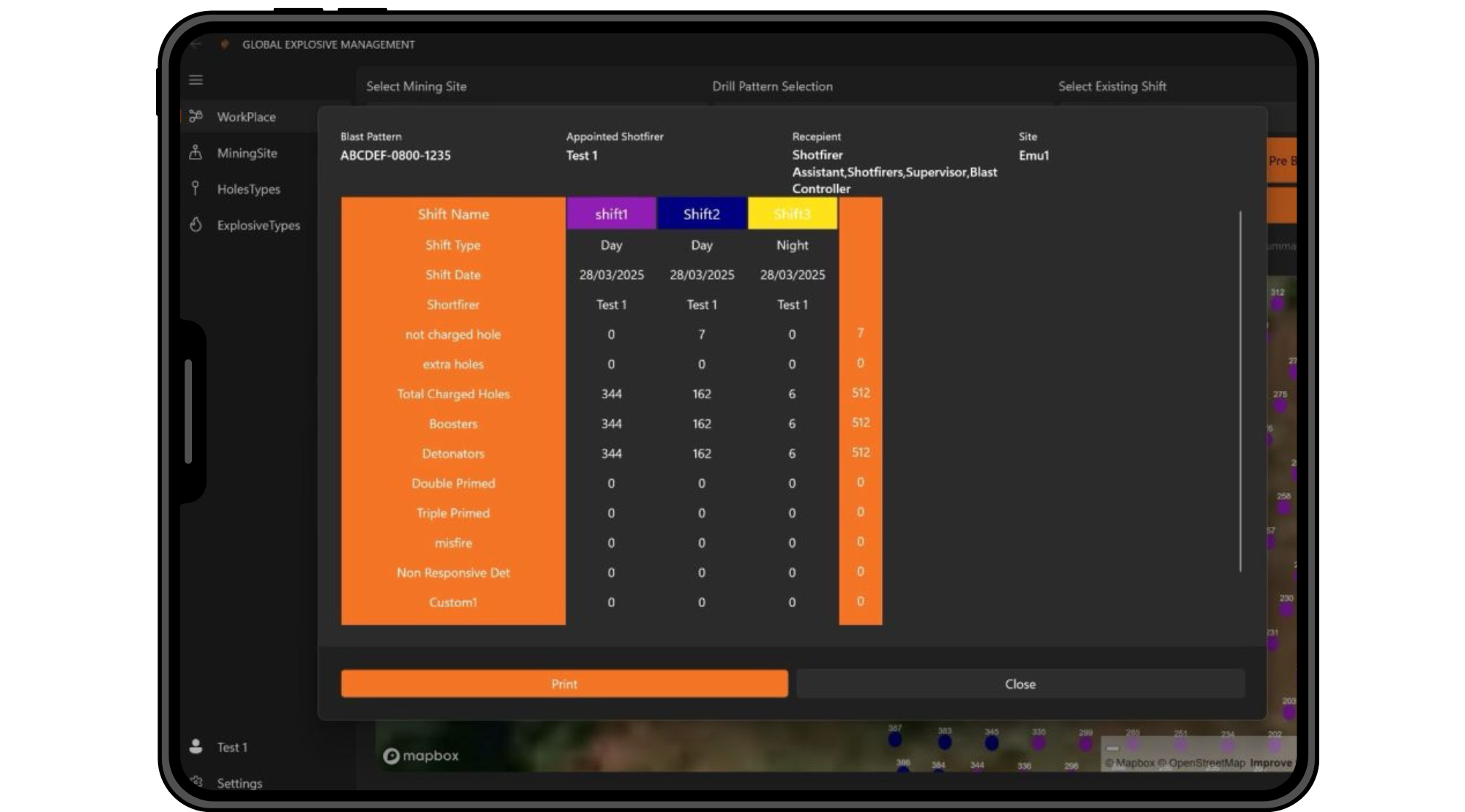Click the yellow Shift3 header swatch
Screen dimensions: 1465x812
coord(791,214)
